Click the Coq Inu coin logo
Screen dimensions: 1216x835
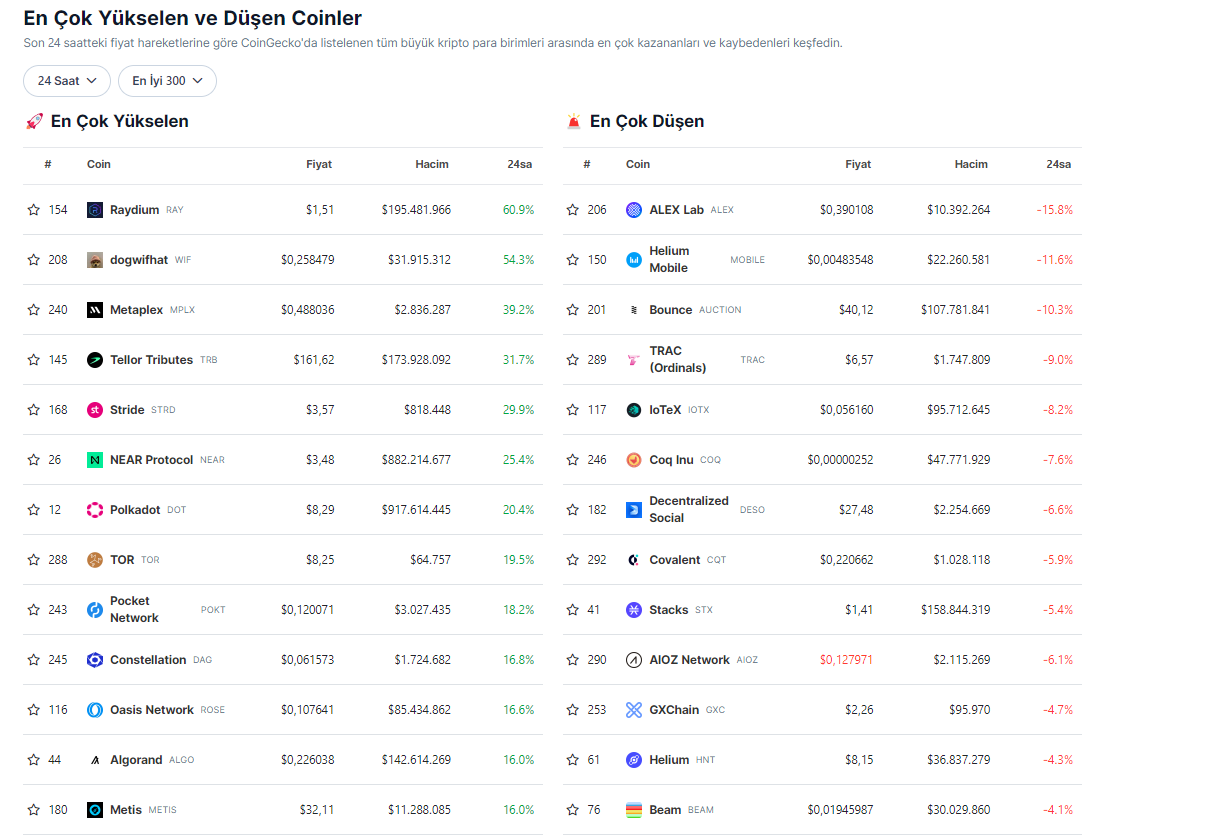(x=634, y=460)
